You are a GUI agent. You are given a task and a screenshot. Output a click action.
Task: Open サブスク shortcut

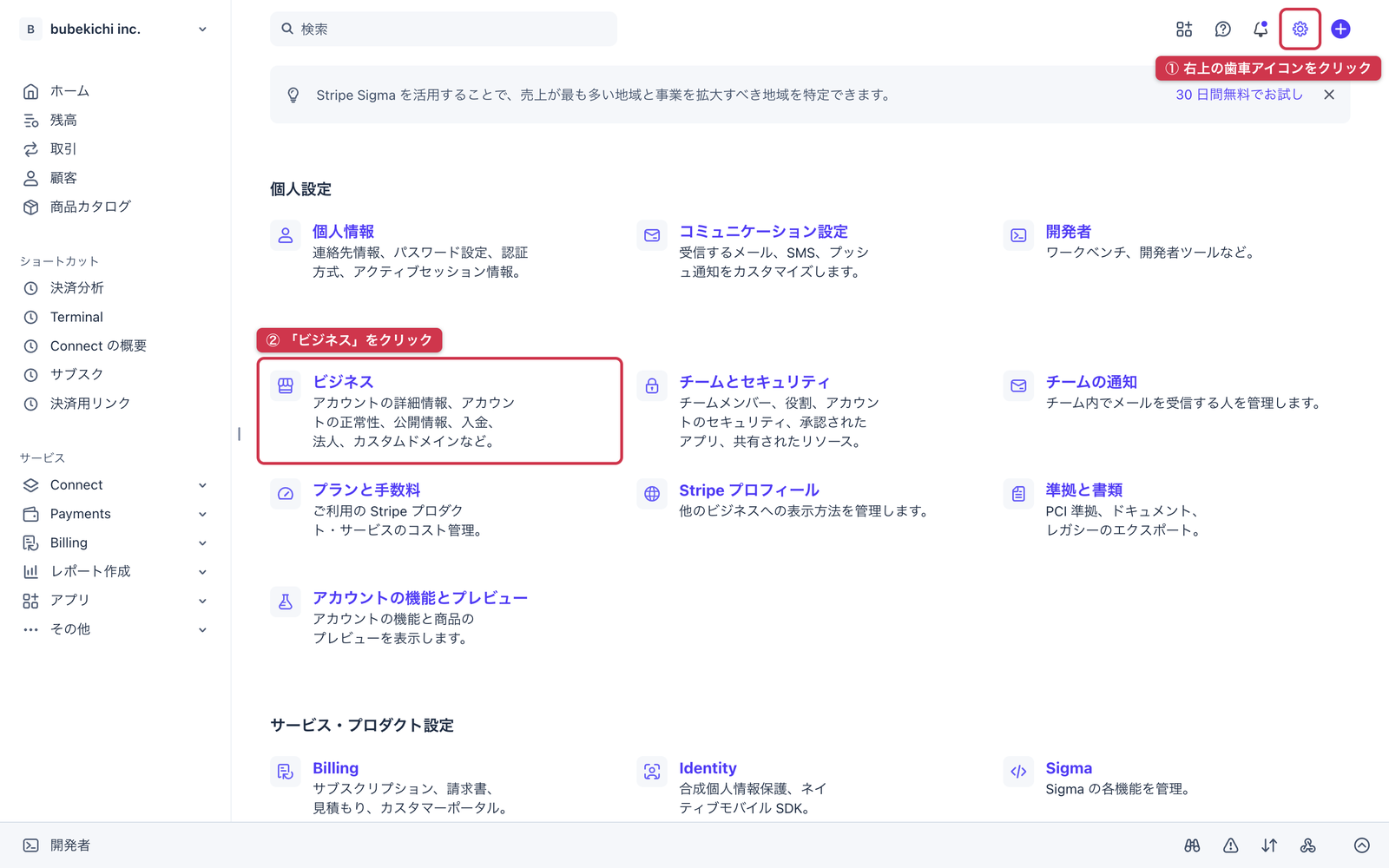coord(76,374)
